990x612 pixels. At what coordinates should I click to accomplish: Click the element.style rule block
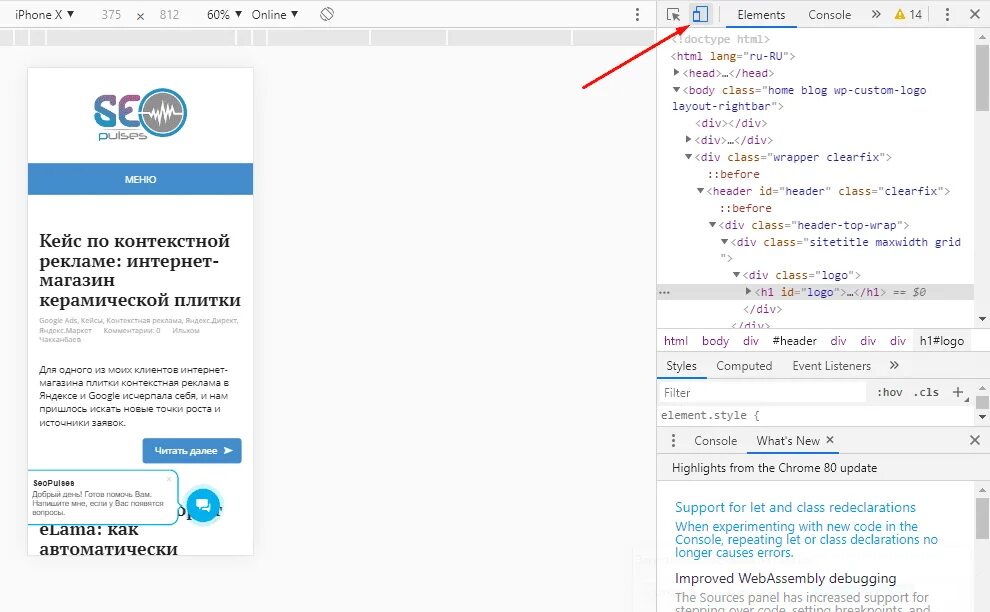pos(710,415)
